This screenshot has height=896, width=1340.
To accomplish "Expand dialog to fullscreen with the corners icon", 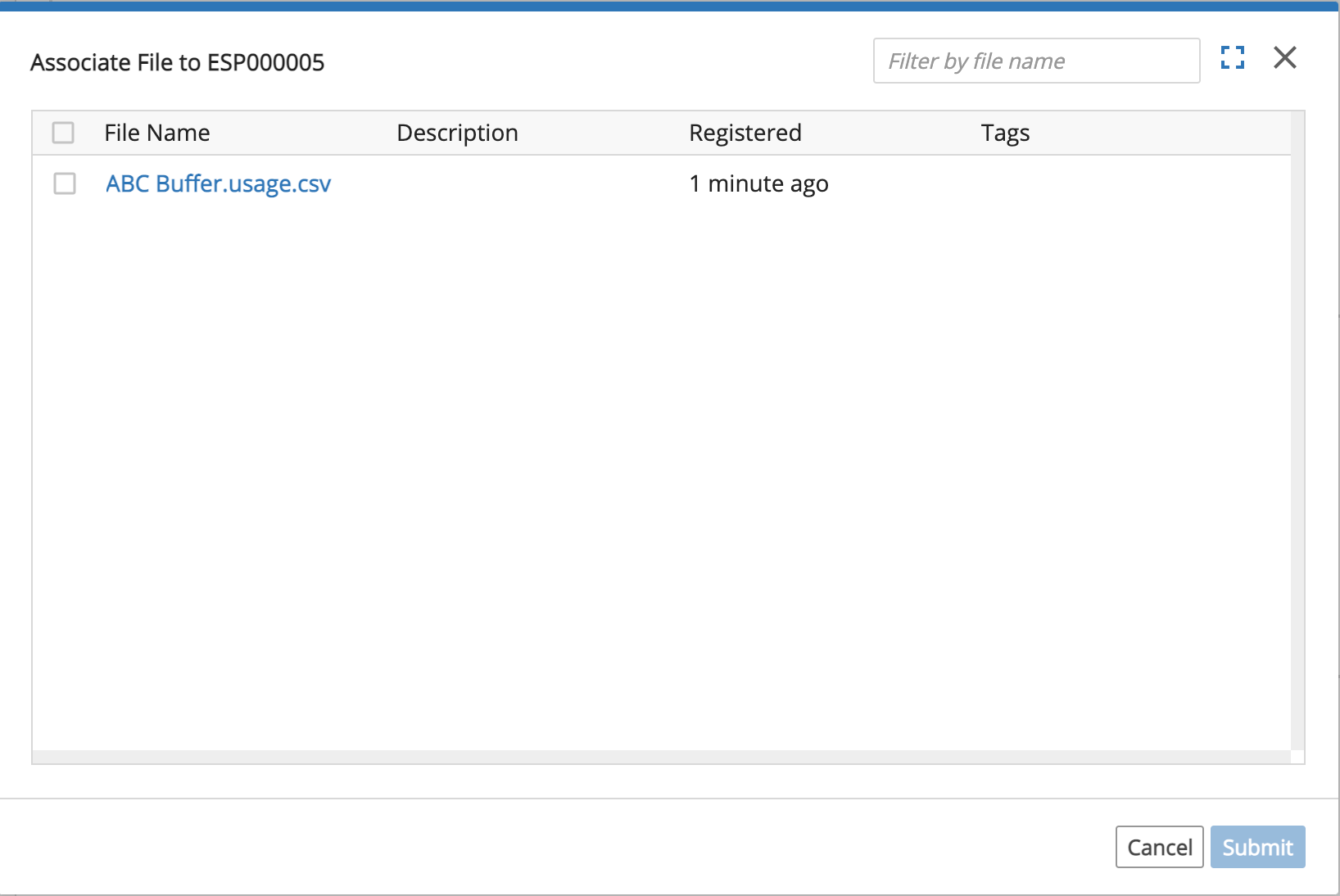I will pos(1232,57).
